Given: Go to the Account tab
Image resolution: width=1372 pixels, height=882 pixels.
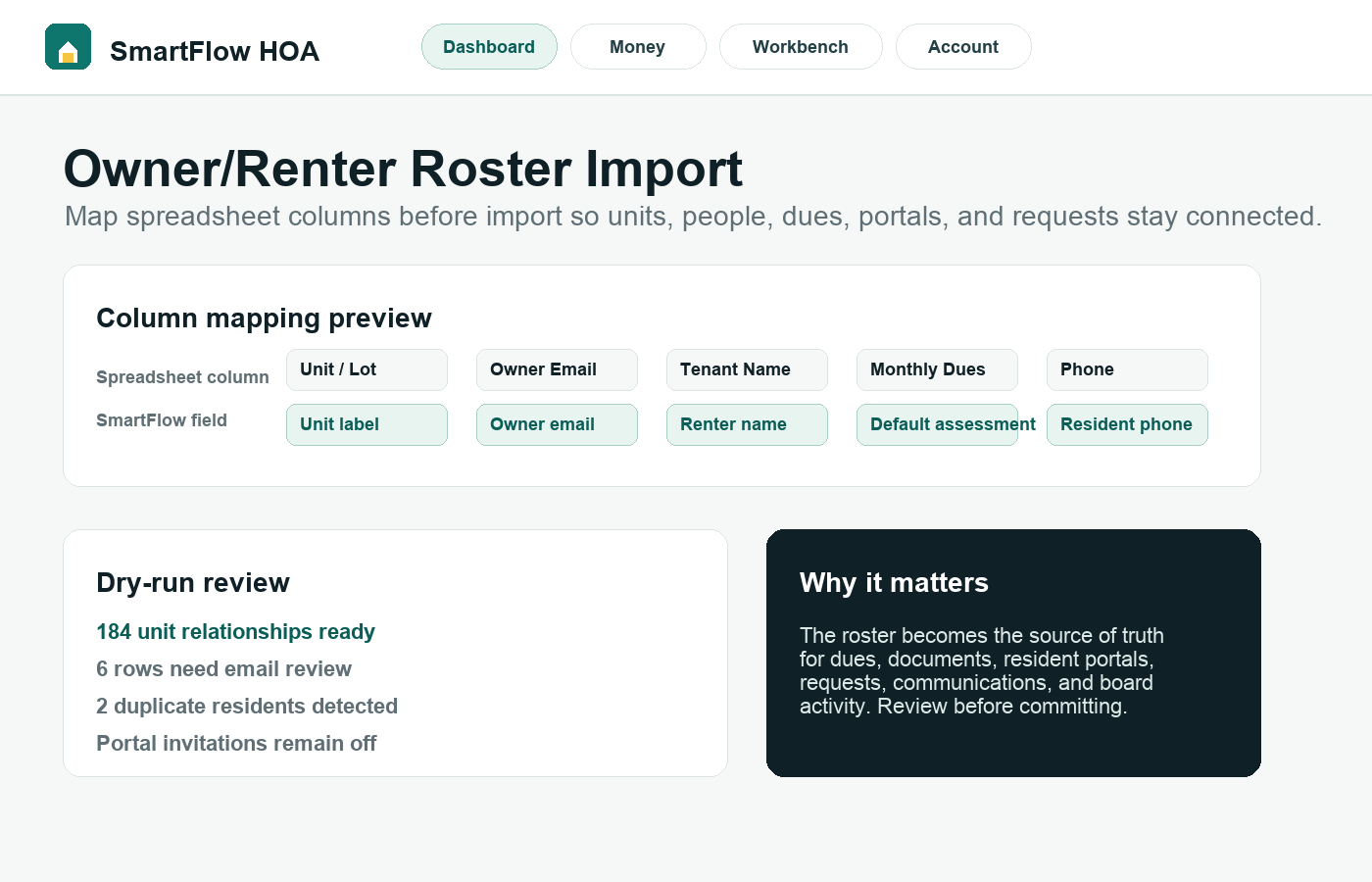Looking at the screenshot, I should coord(963,47).
